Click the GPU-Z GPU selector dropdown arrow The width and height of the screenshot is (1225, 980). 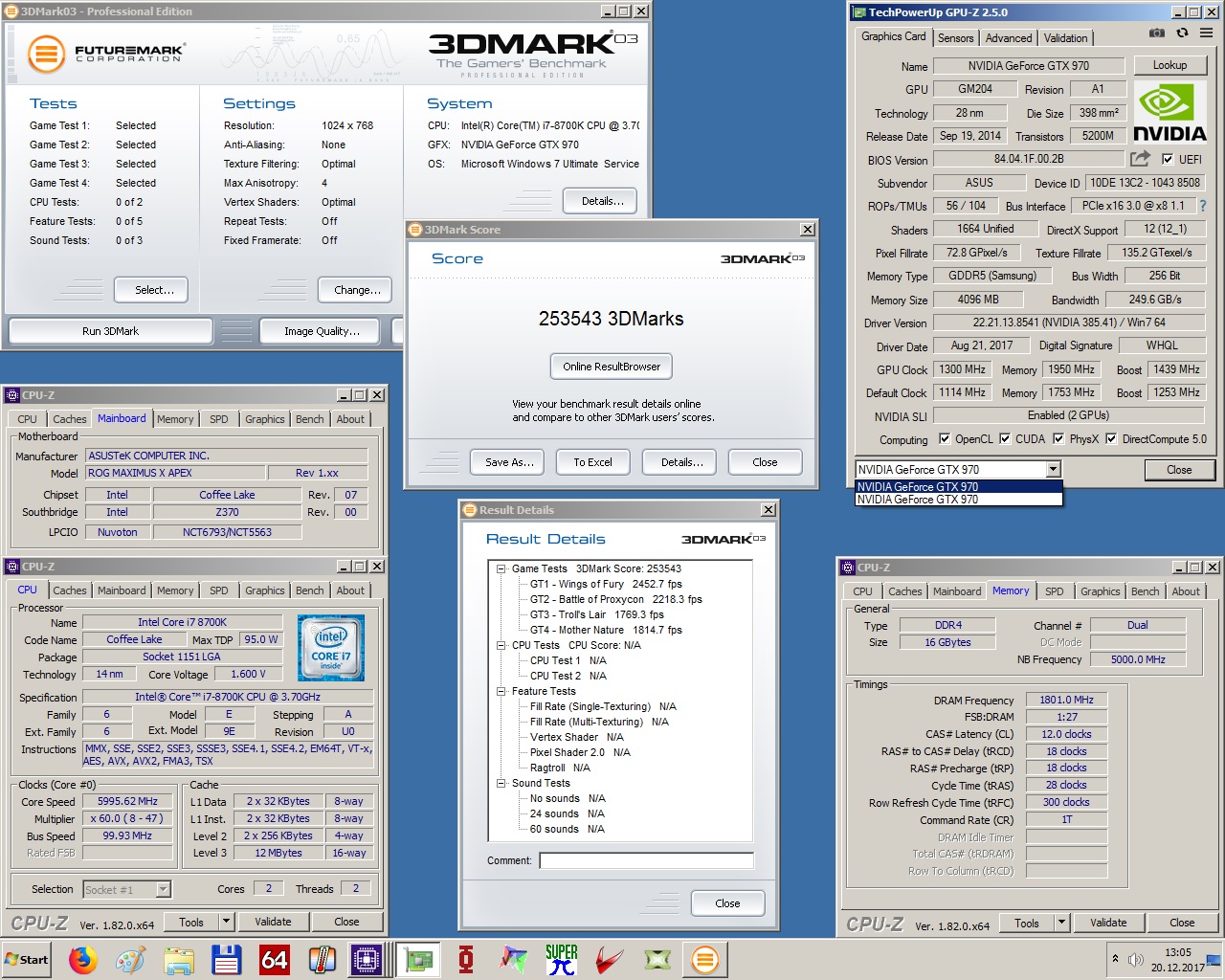coord(1054,469)
